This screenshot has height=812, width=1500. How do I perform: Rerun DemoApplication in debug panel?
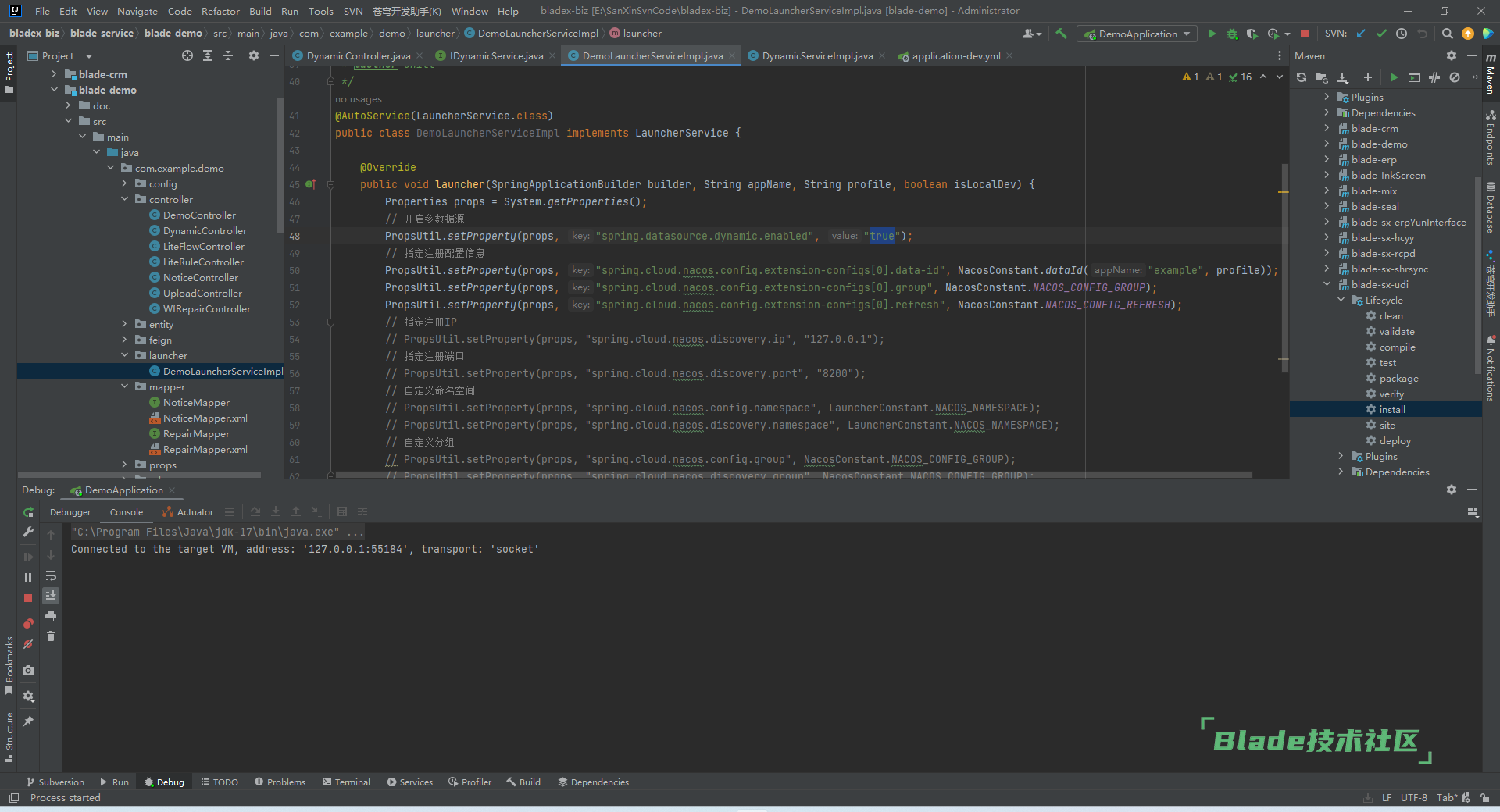28,512
